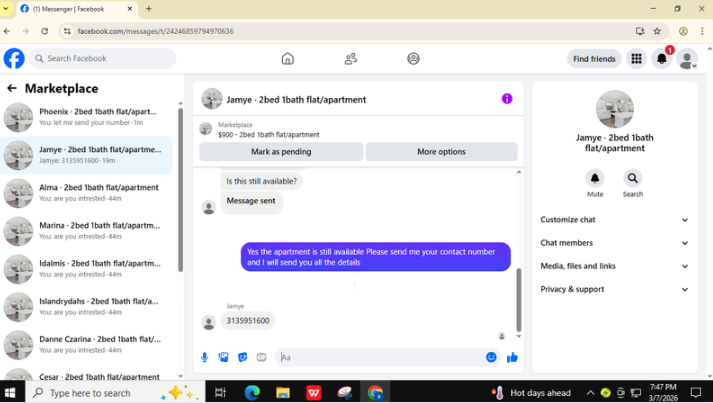This screenshot has height=403, width=713.
Task: Choose a sticker icon
Action: click(243, 358)
